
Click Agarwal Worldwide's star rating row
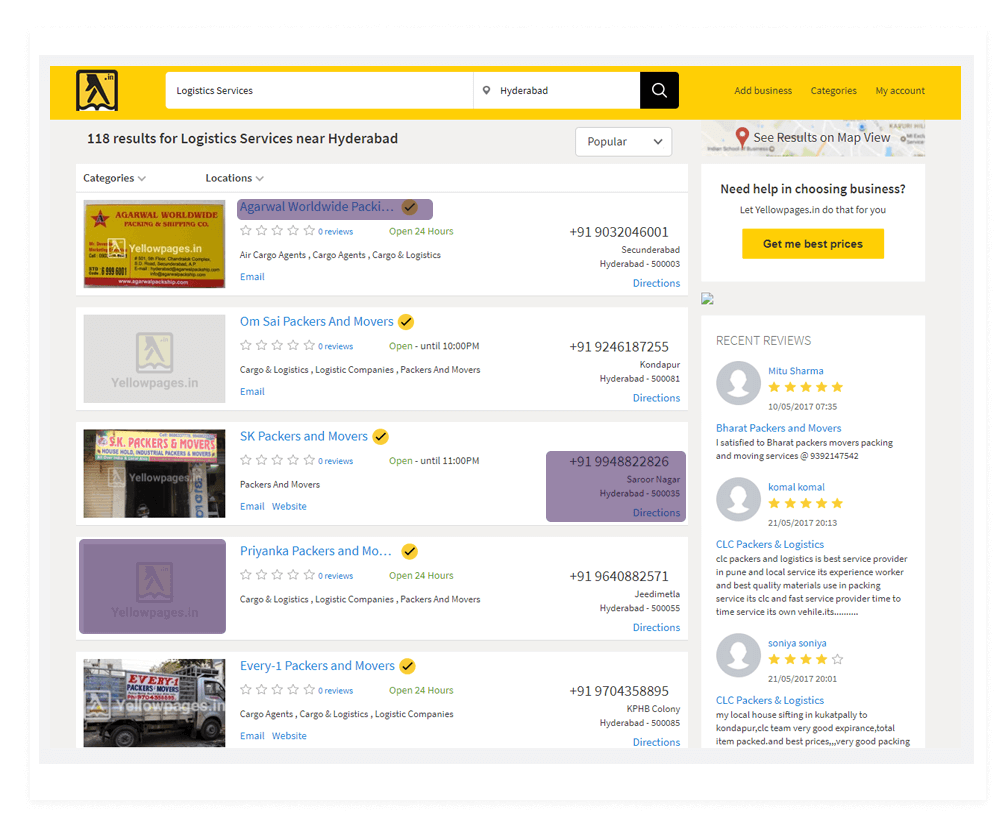(277, 231)
